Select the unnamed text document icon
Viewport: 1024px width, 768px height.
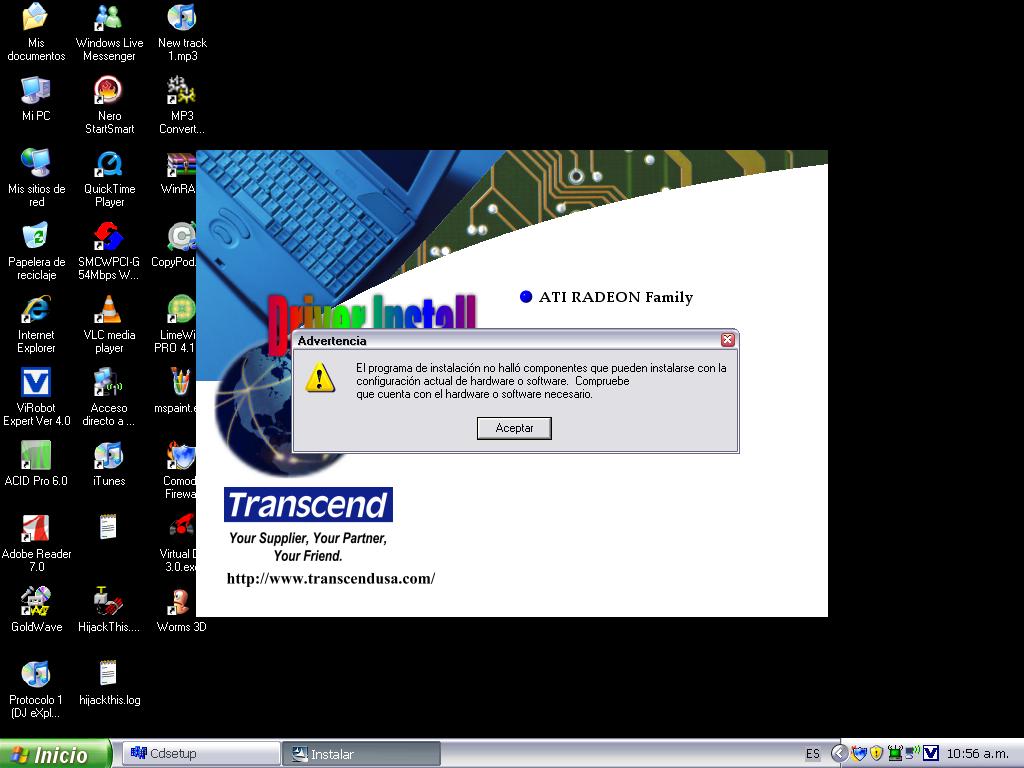[x=108, y=528]
